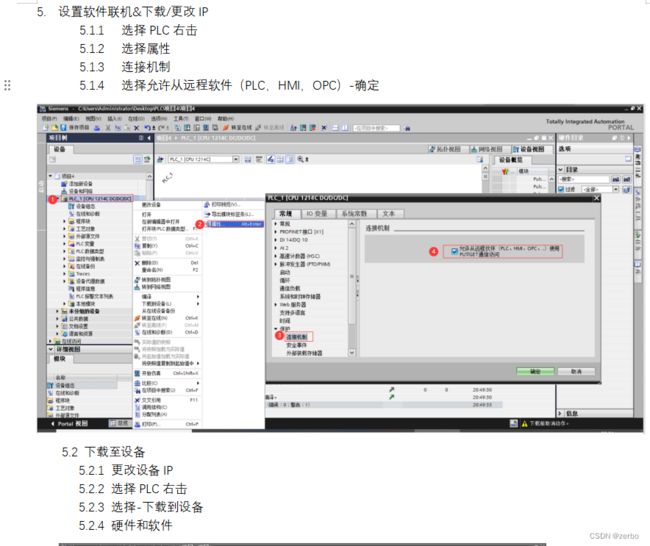Click the 取消 button in the dialog
The width and height of the screenshot is (650, 546).
pyautogui.click(x=576, y=371)
